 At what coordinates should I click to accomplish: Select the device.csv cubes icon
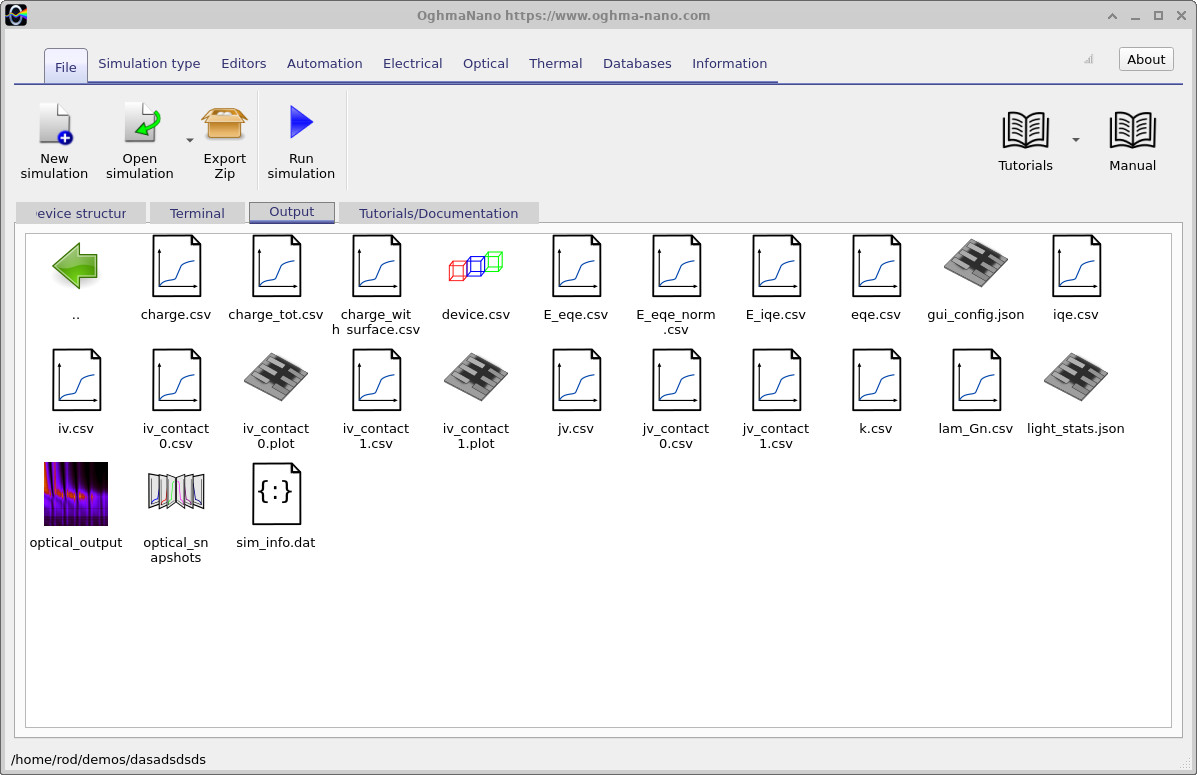(476, 266)
